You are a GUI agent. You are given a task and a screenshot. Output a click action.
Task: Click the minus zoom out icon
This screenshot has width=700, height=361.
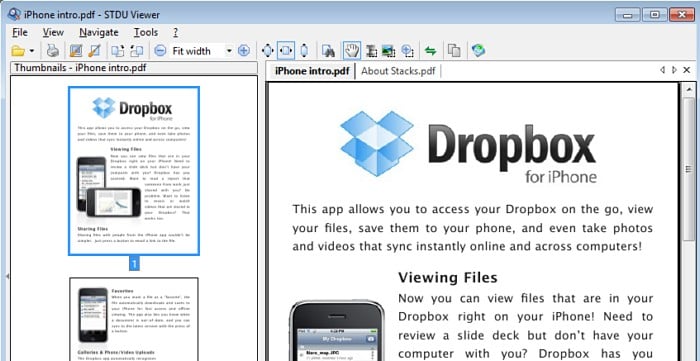pyautogui.click(x=160, y=51)
